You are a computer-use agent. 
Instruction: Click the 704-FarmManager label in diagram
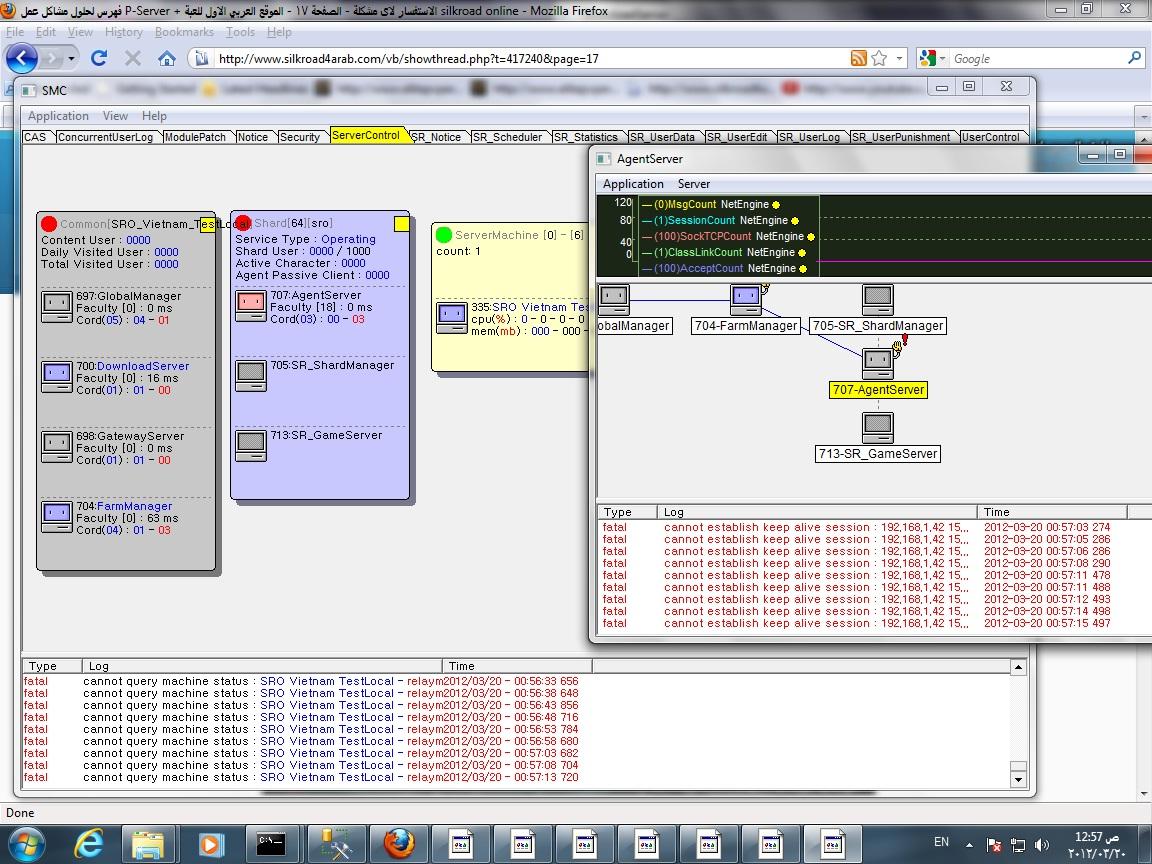coord(746,326)
